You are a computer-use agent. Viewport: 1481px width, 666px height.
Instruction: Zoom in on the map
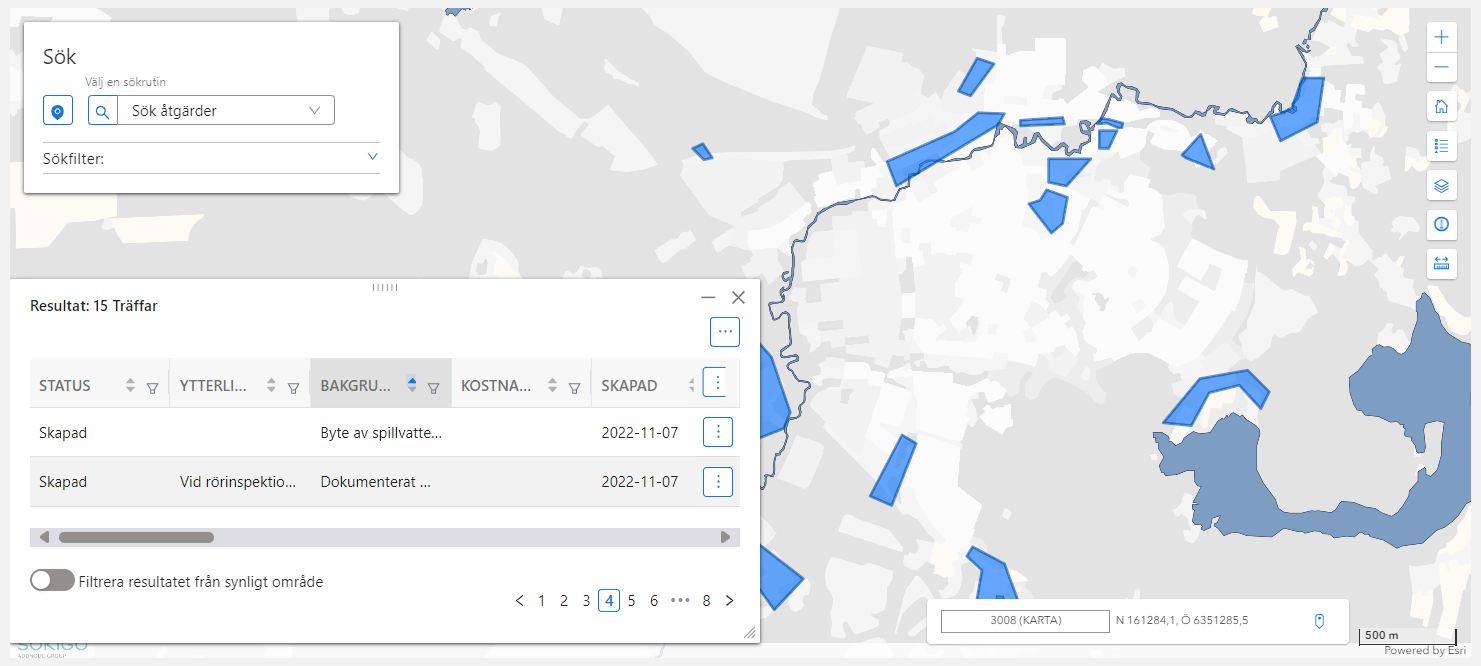(1441, 37)
